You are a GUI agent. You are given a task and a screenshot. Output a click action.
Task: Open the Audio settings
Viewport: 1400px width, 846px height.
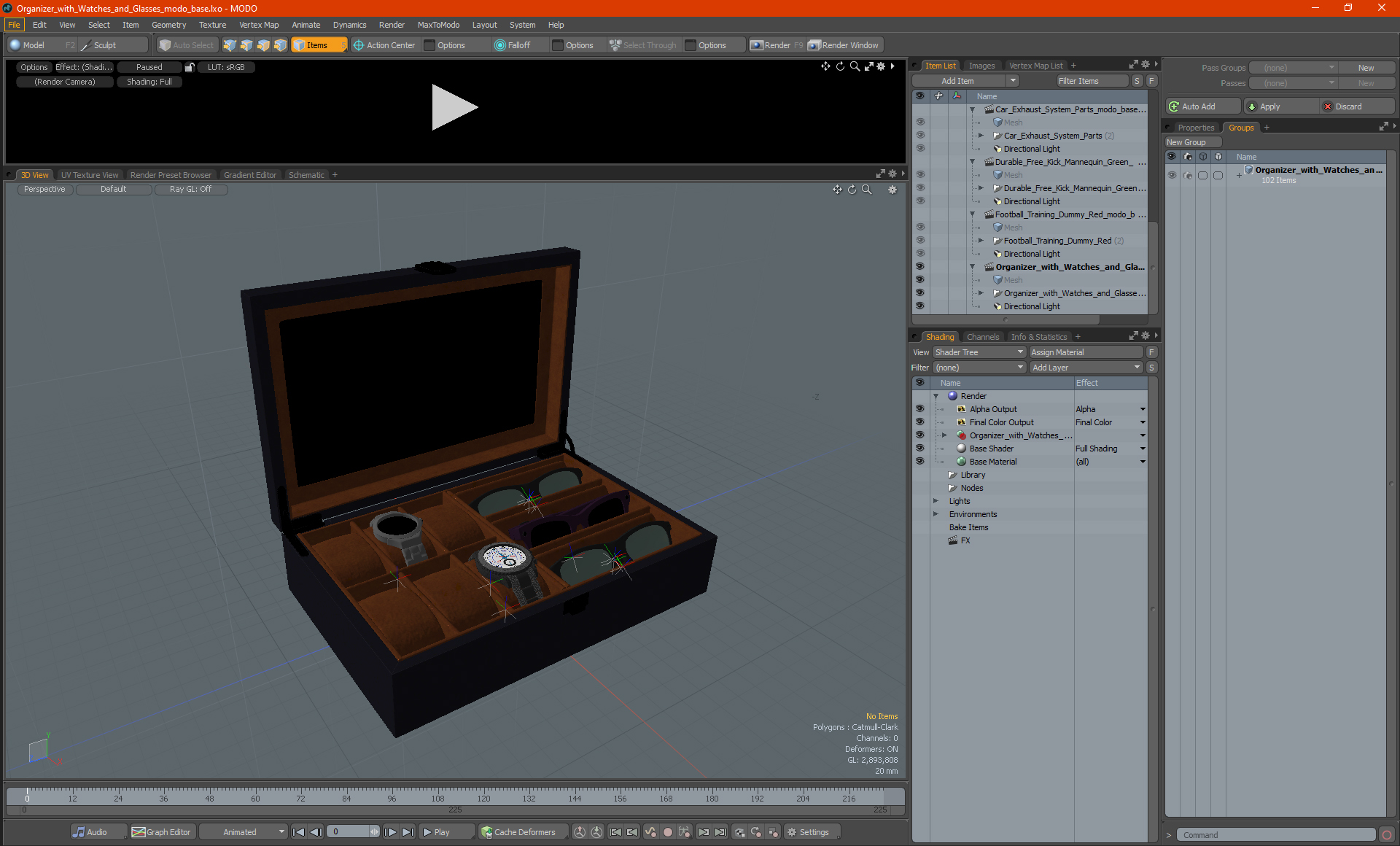[x=90, y=832]
